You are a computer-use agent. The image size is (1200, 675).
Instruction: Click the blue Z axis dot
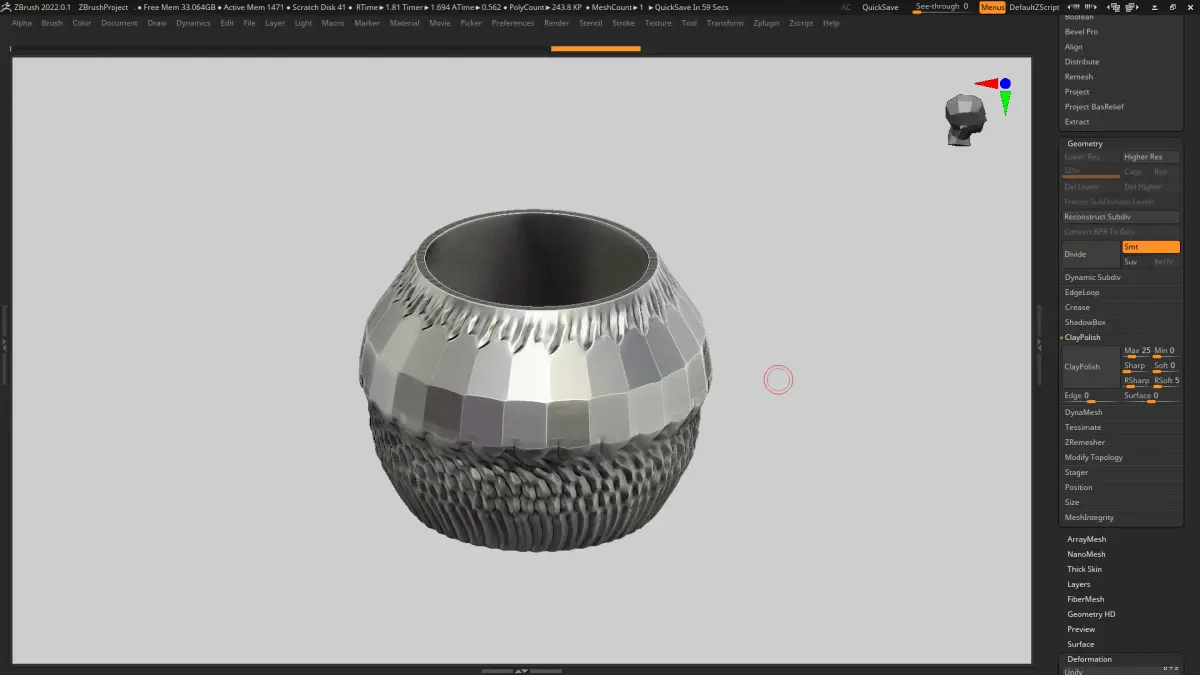coord(1005,83)
